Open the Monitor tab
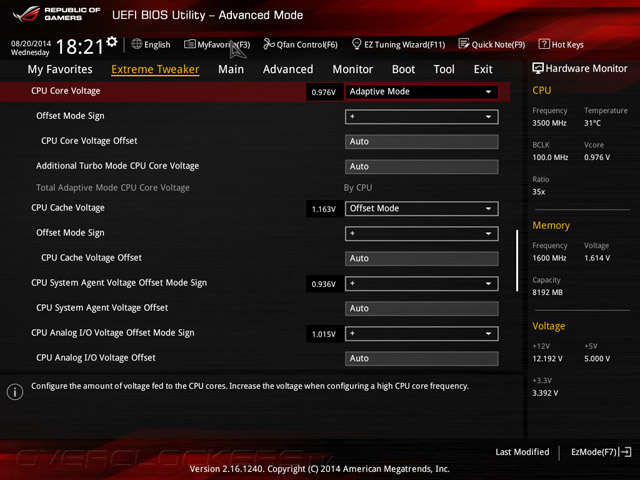The width and height of the screenshot is (640, 480). coord(353,69)
